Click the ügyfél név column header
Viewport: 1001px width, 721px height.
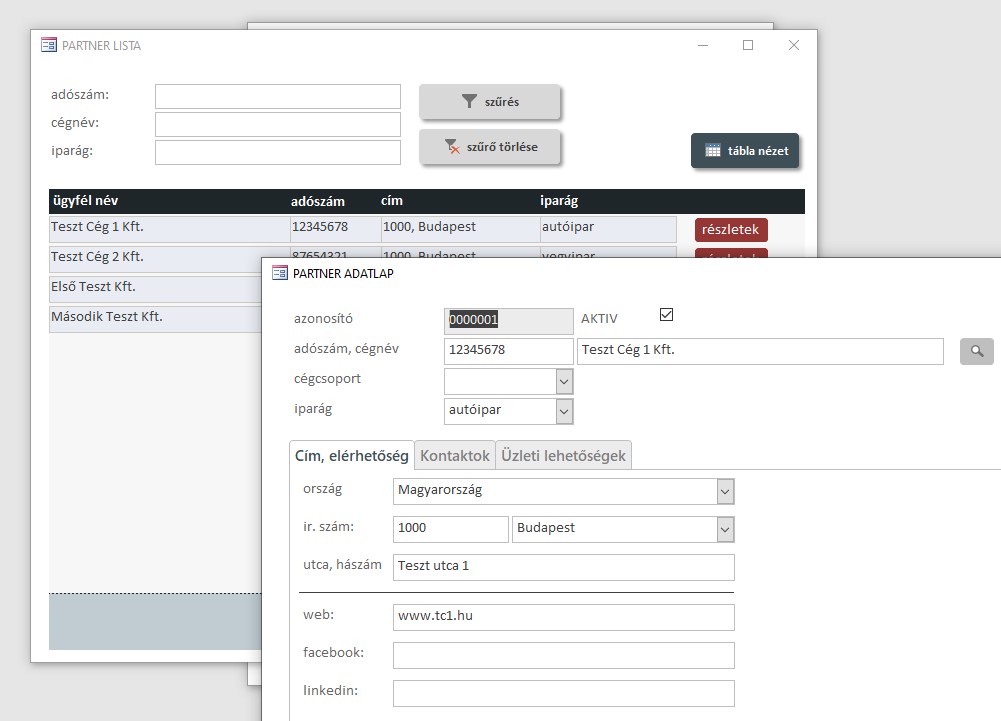(x=86, y=201)
